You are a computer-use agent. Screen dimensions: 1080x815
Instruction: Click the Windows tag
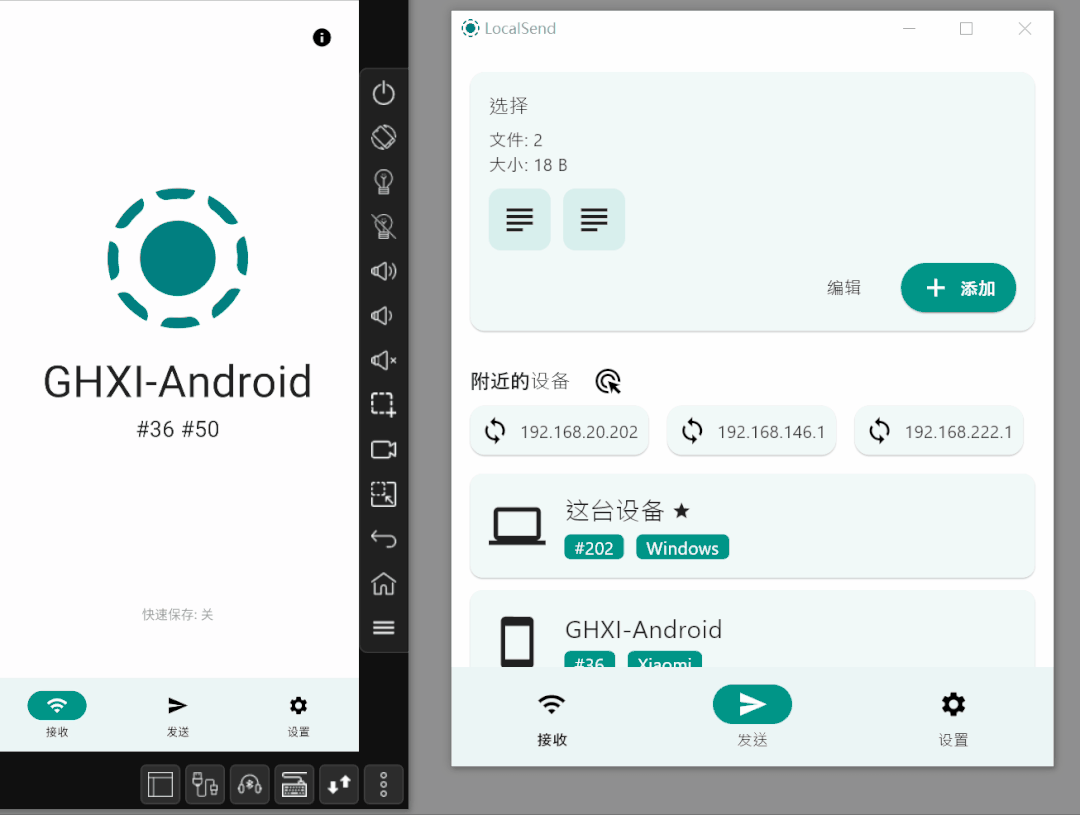point(683,548)
